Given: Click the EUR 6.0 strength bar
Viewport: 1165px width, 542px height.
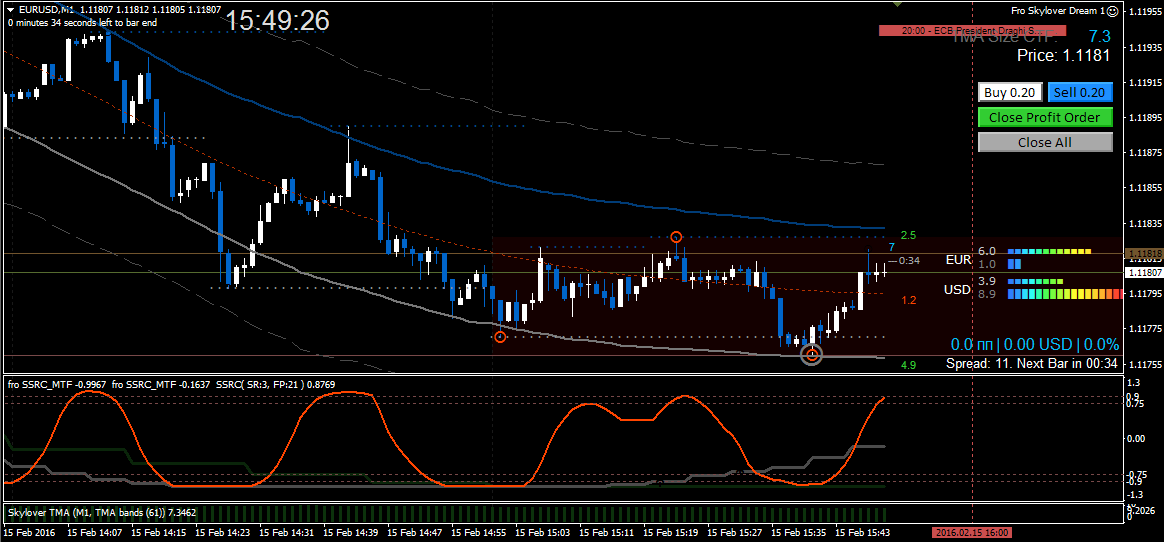Looking at the screenshot, I should (1049, 252).
